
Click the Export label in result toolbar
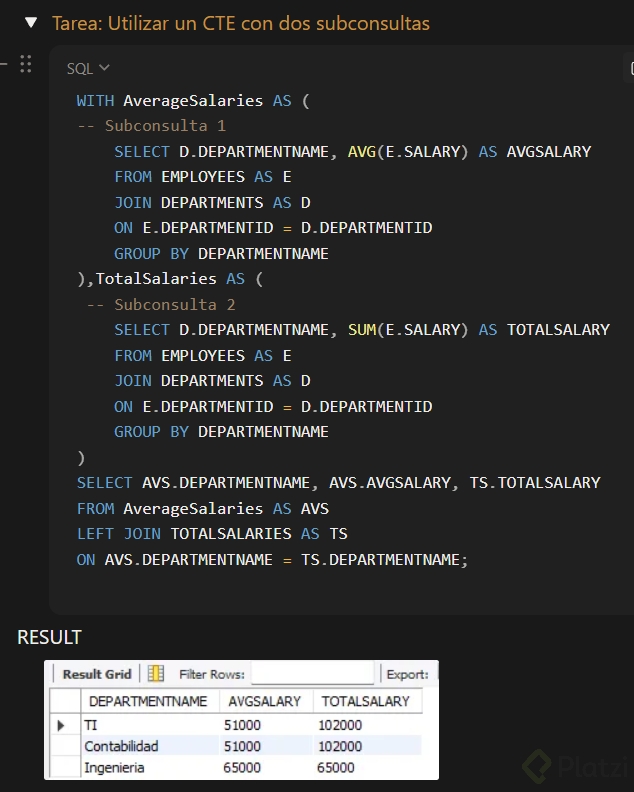pos(407,674)
